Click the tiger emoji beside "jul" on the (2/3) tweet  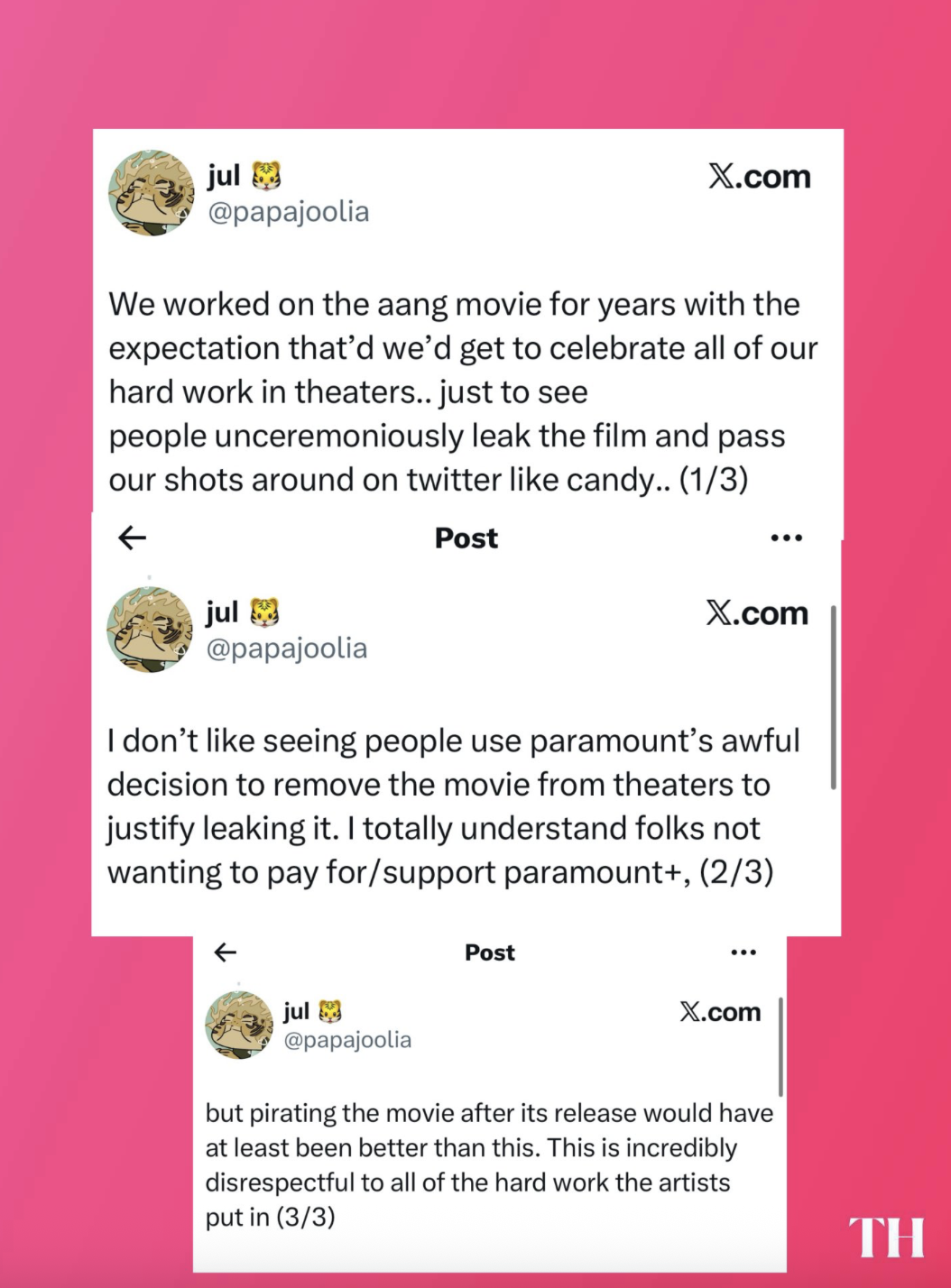pos(264,612)
